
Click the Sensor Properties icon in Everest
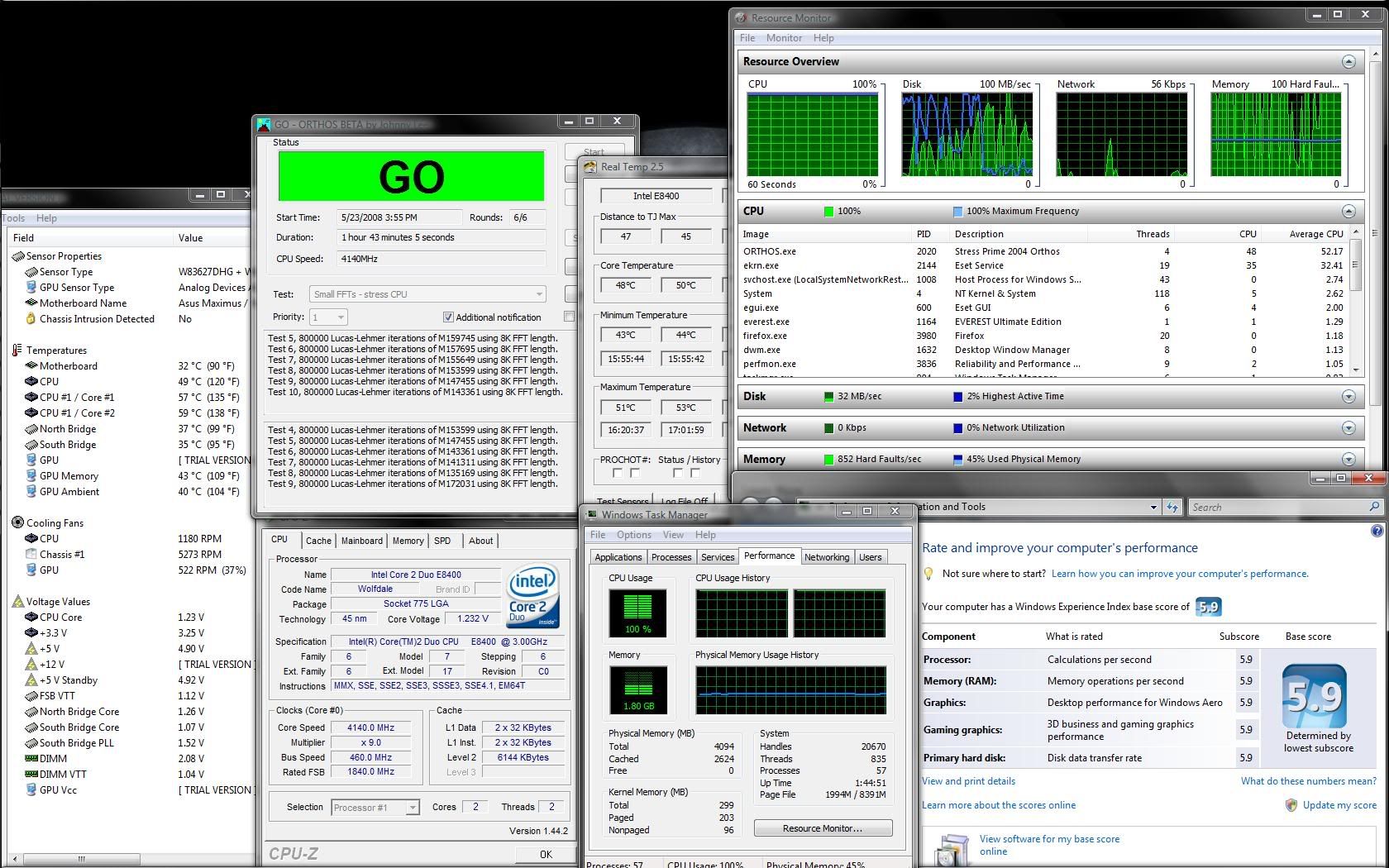pyautogui.click(x=17, y=256)
